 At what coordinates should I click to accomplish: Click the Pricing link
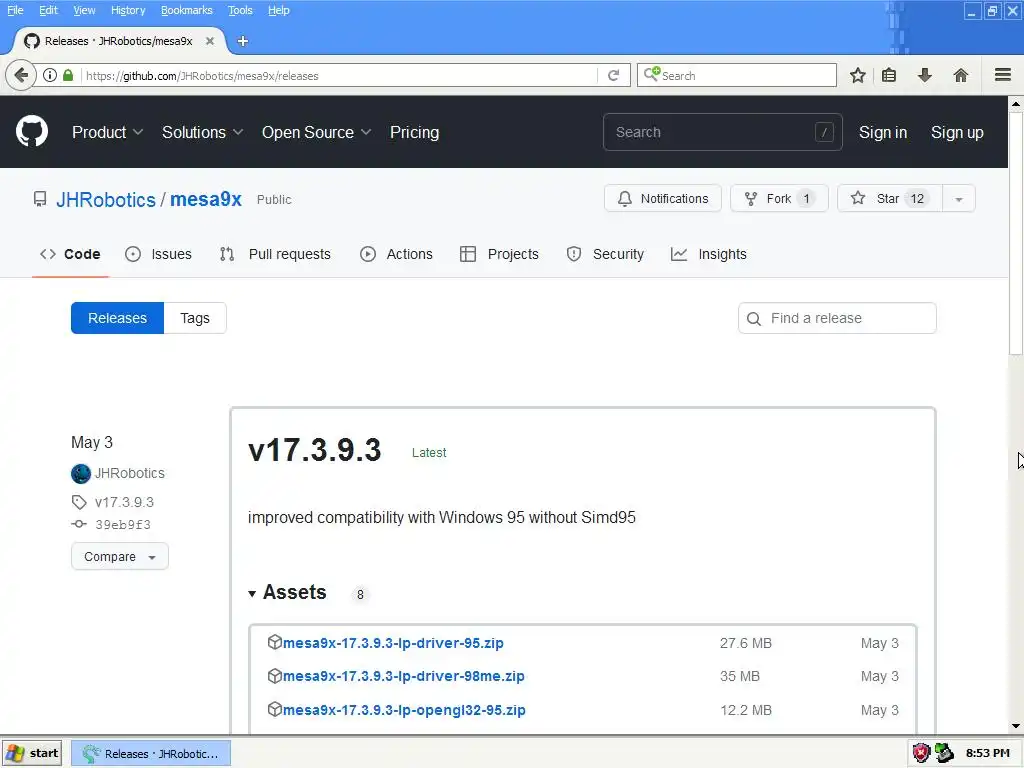click(414, 133)
